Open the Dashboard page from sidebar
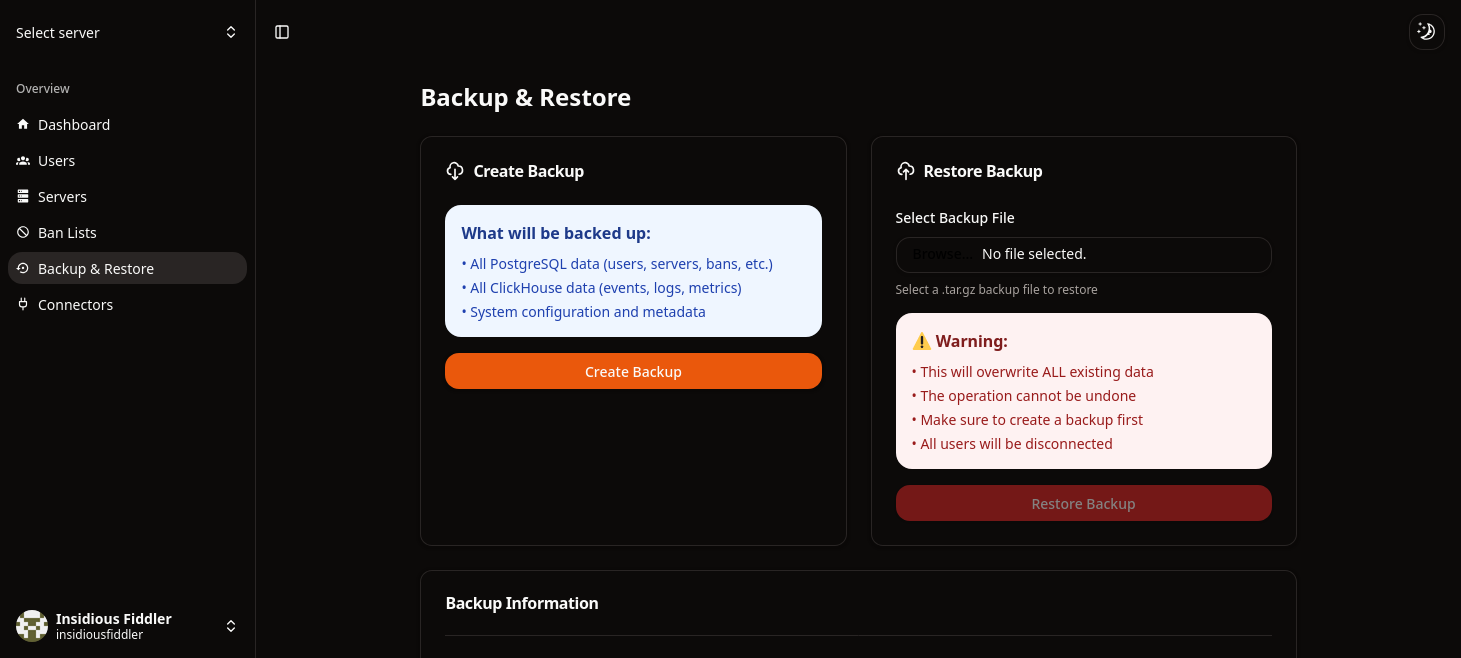 pyautogui.click(x=73, y=124)
